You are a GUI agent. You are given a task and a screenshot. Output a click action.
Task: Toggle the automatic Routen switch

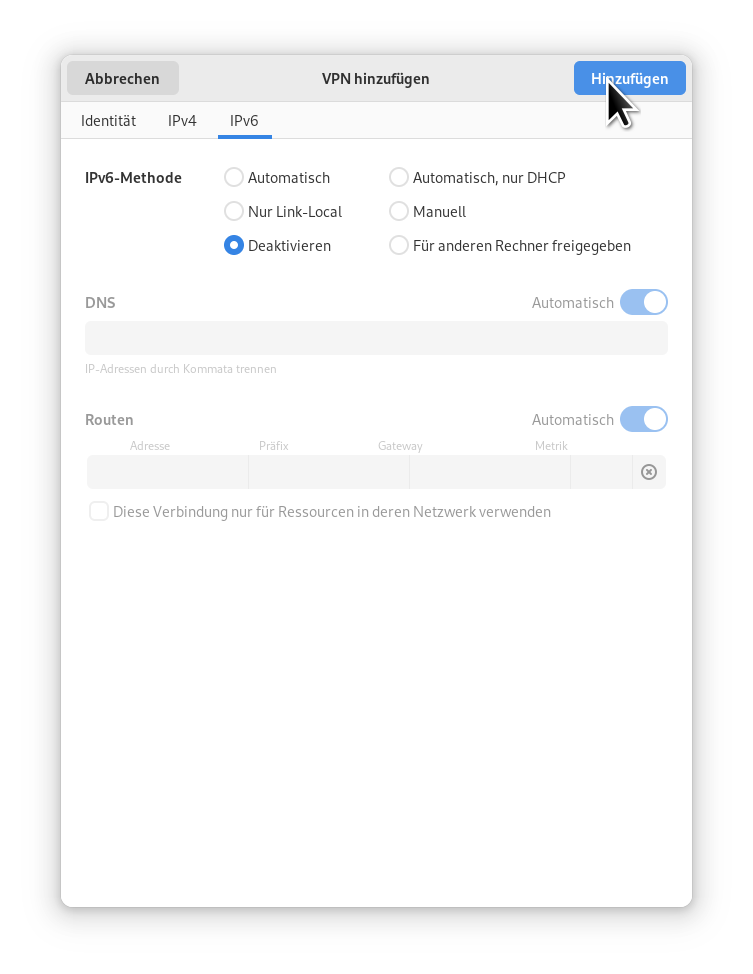[x=644, y=419]
